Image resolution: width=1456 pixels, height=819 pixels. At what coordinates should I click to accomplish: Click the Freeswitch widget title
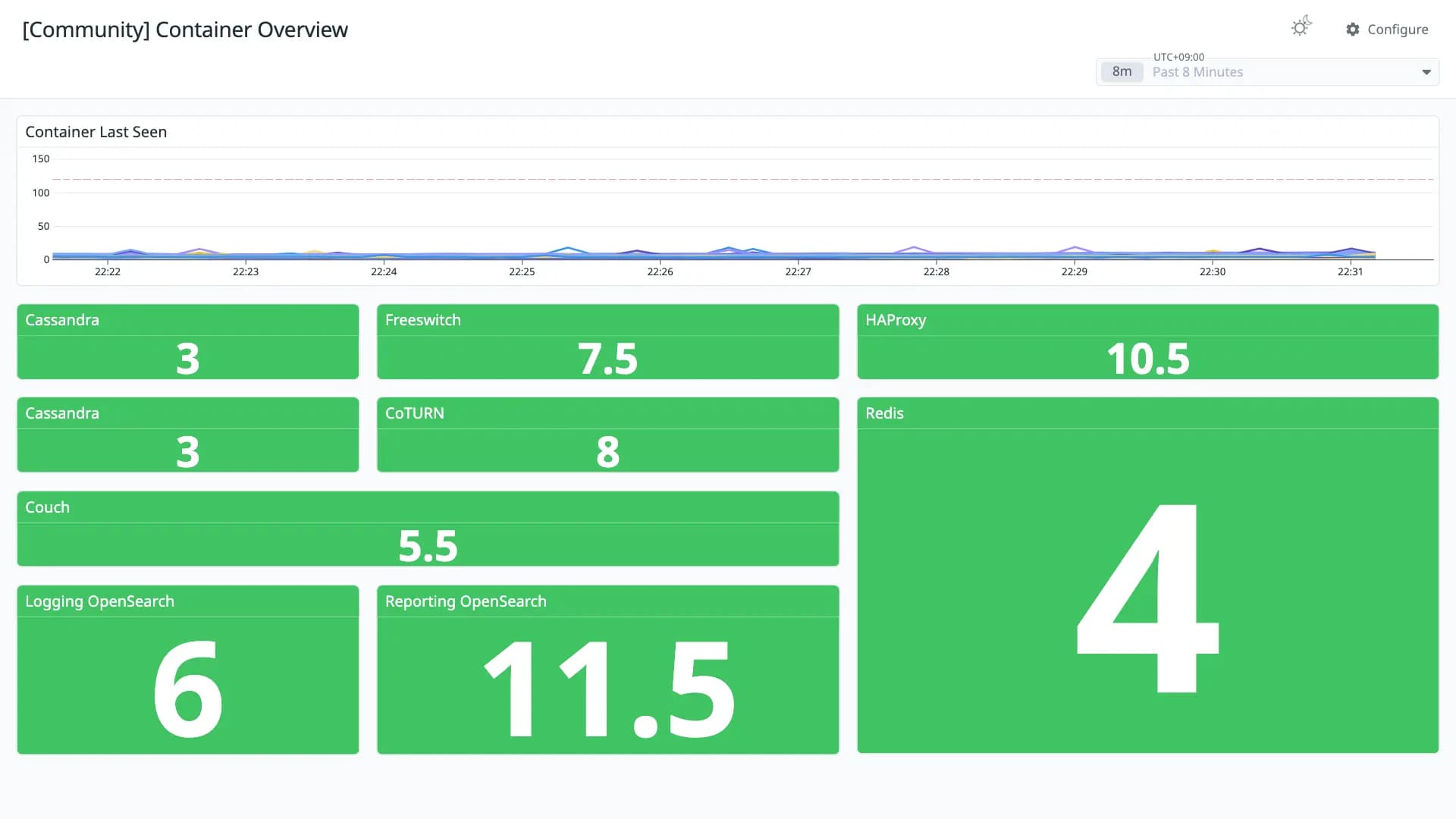(423, 320)
